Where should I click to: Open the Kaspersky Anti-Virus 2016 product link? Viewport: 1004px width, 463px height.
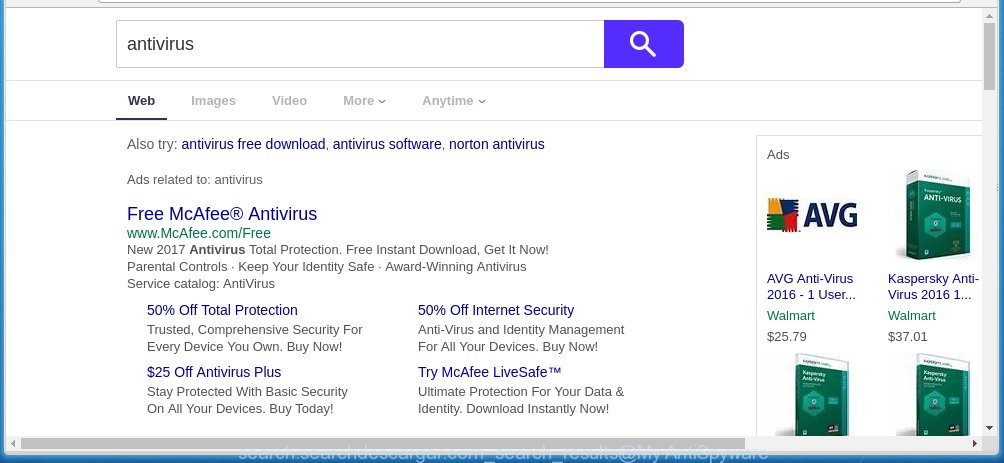(934, 287)
